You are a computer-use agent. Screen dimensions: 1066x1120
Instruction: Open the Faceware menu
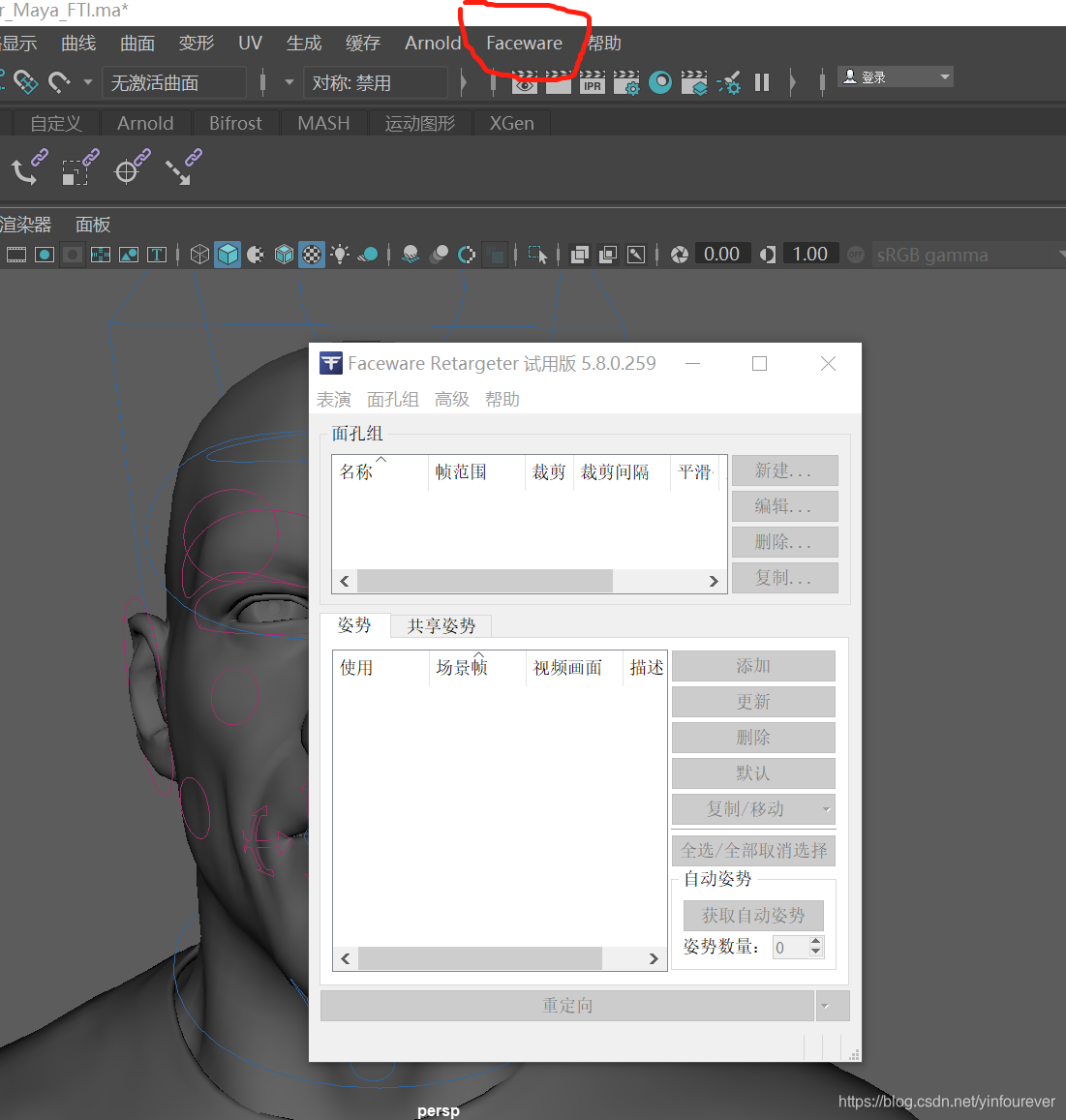(x=525, y=43)
